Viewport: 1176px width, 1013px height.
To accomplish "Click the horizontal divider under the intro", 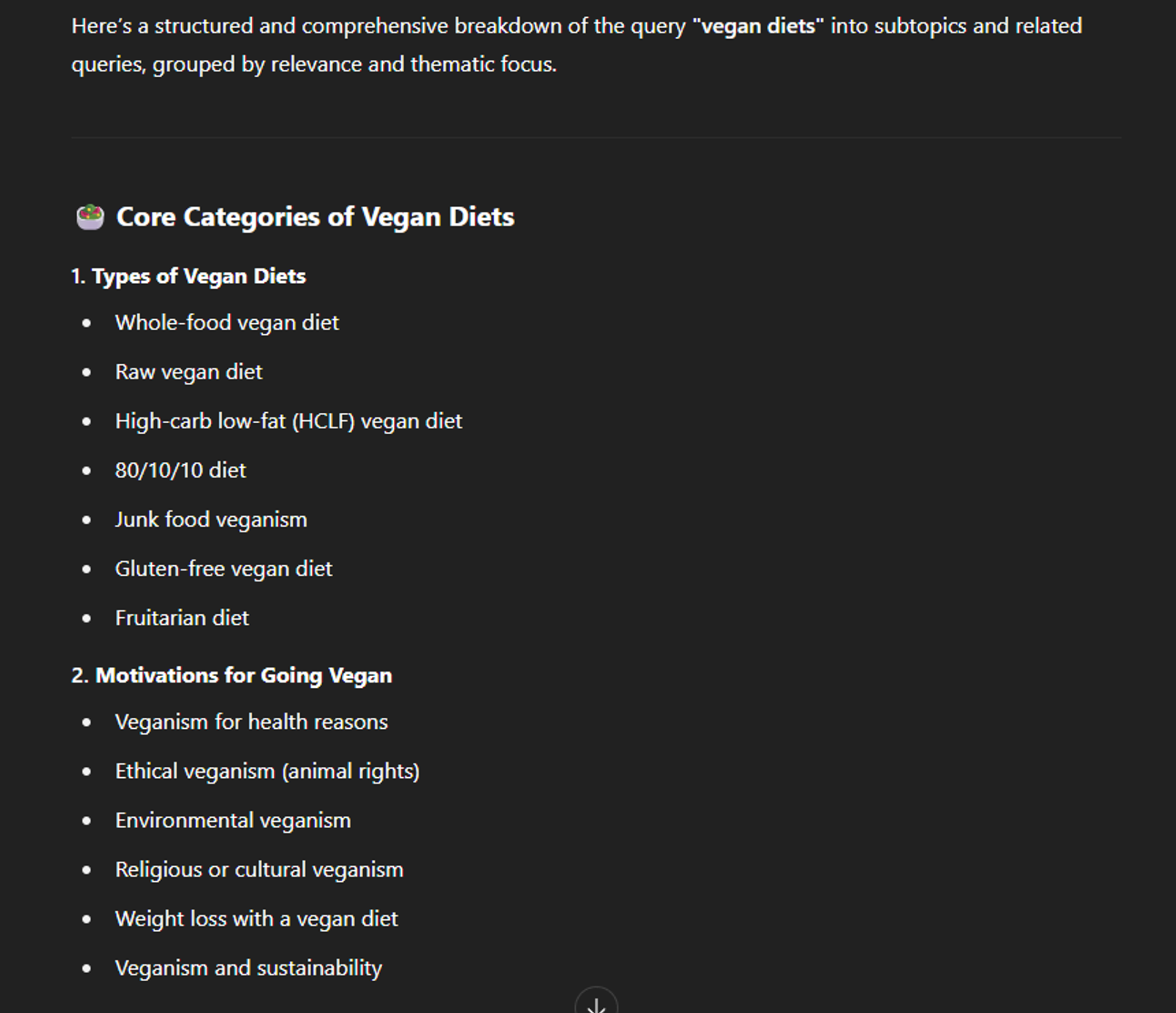I will point(596,138).
